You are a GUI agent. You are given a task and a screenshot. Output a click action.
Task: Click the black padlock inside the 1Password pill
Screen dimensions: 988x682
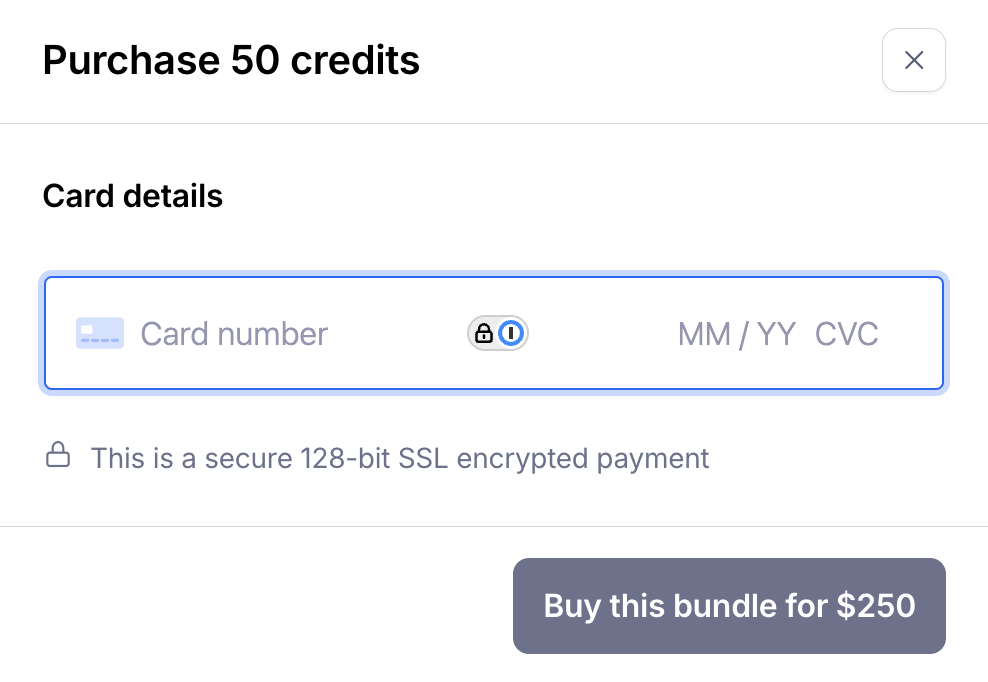tap(484, 333)
